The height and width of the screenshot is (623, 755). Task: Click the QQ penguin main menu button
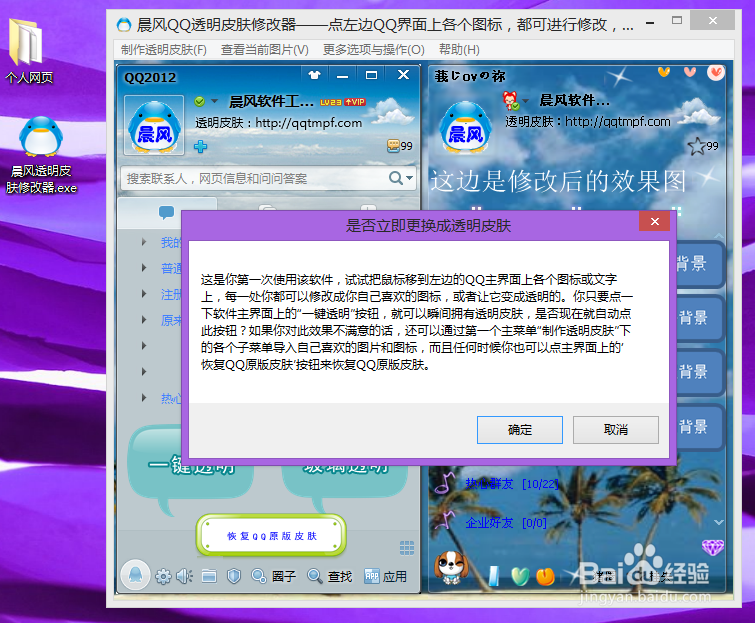pos(135,575)
